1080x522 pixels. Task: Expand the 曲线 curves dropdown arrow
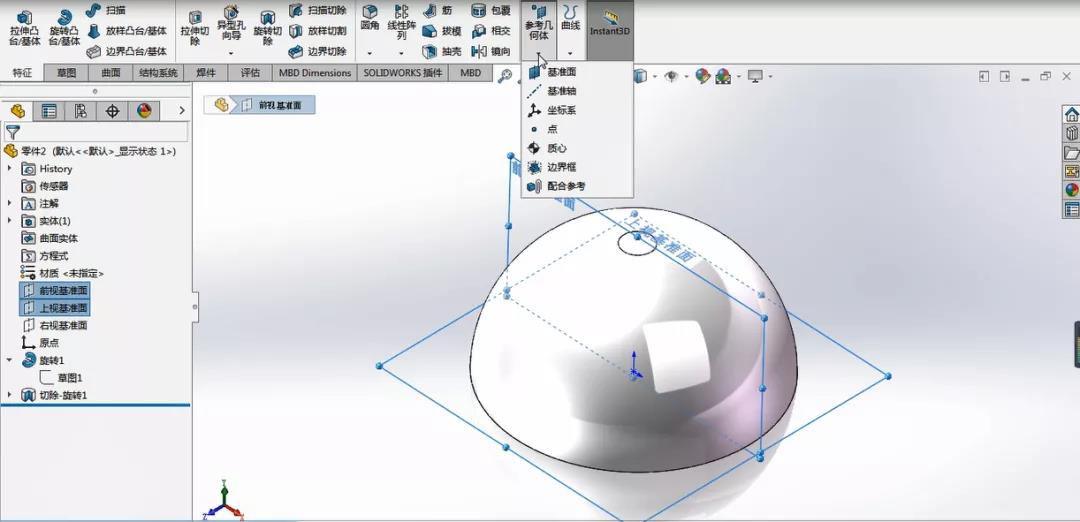pyautogui.click(x=570, y=53)
